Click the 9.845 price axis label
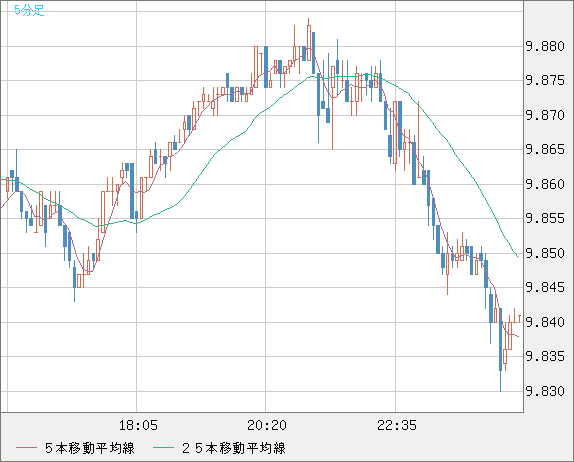This screenshot has width=574, height=462. click(x=545, y=287)
